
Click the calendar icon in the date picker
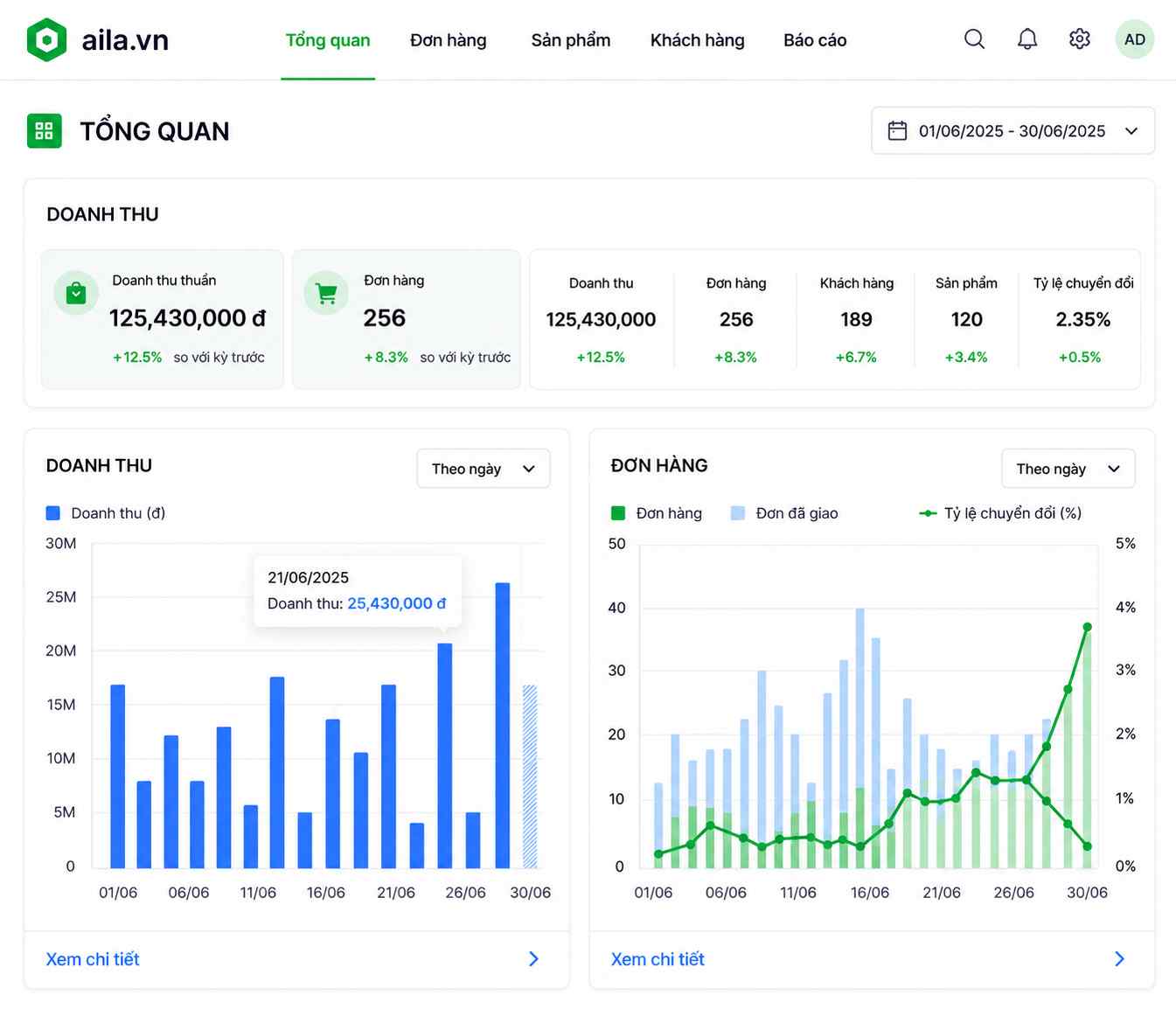click(897, 131)
